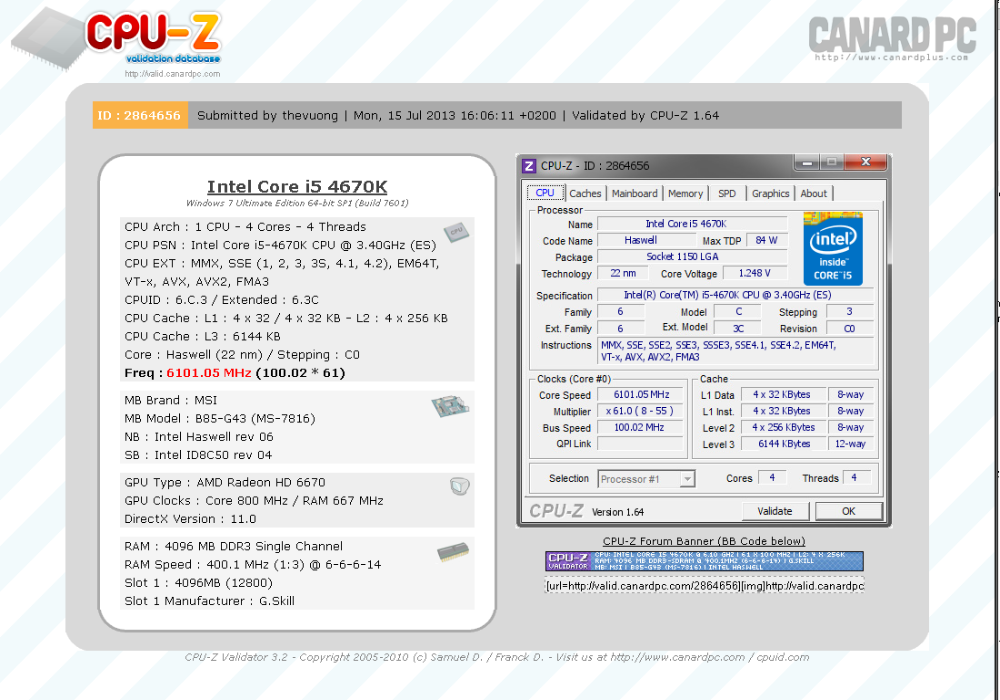Click the purple Z icon in CPU-Z title bar
The height and width of the screenshot is (700, 1000).
529,166
